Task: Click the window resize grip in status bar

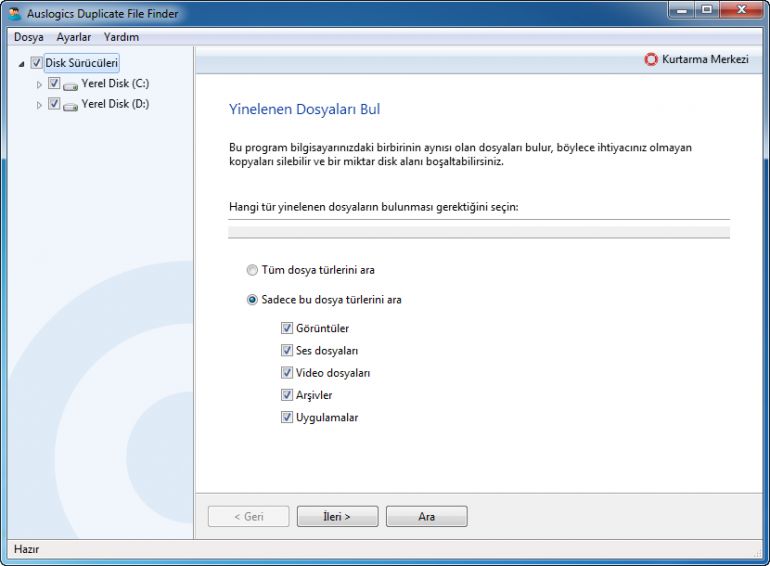Action: 757,553
